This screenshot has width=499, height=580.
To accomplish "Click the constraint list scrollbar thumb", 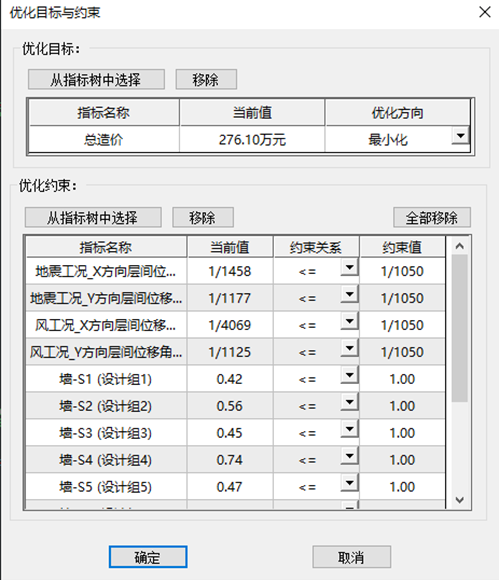I will coord(459,328).
